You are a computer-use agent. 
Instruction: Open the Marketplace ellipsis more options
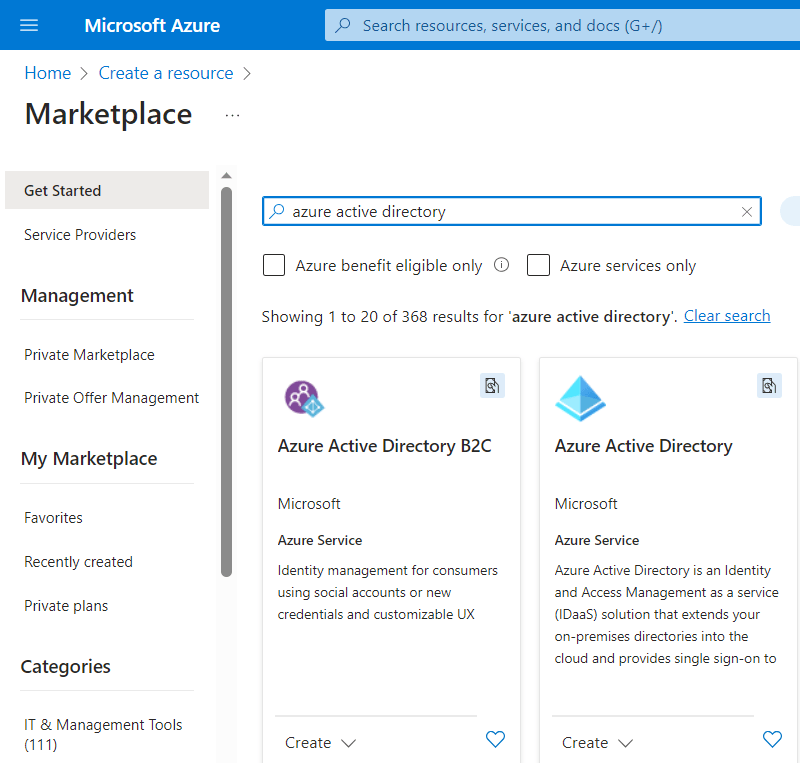point(232,115)
